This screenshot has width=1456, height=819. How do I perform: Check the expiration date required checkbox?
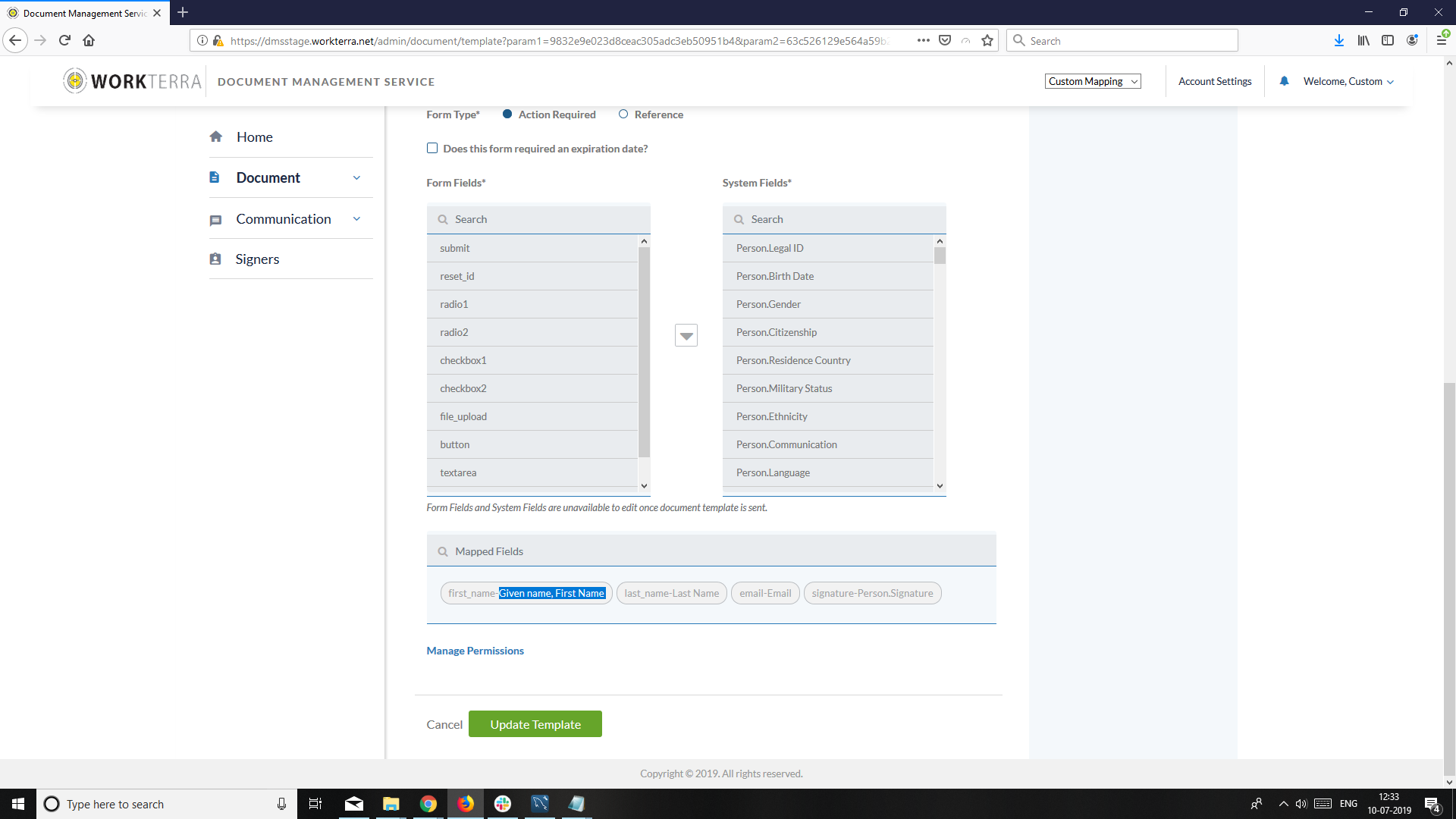coord(432,149)
